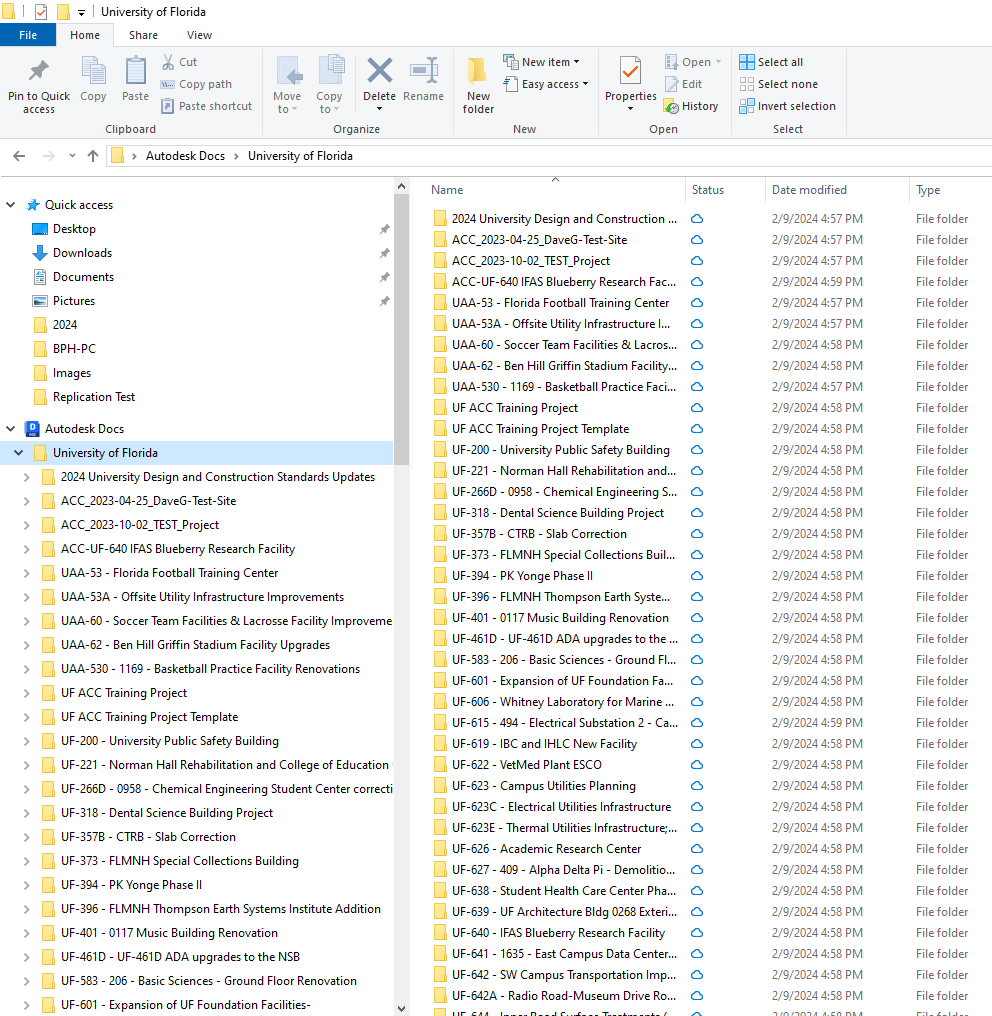Click navigation pane scrollbar up arrow
Image resolution: width=992 pixels, height=1016 pixels.
pyautogui.click(x=402, y=187)
